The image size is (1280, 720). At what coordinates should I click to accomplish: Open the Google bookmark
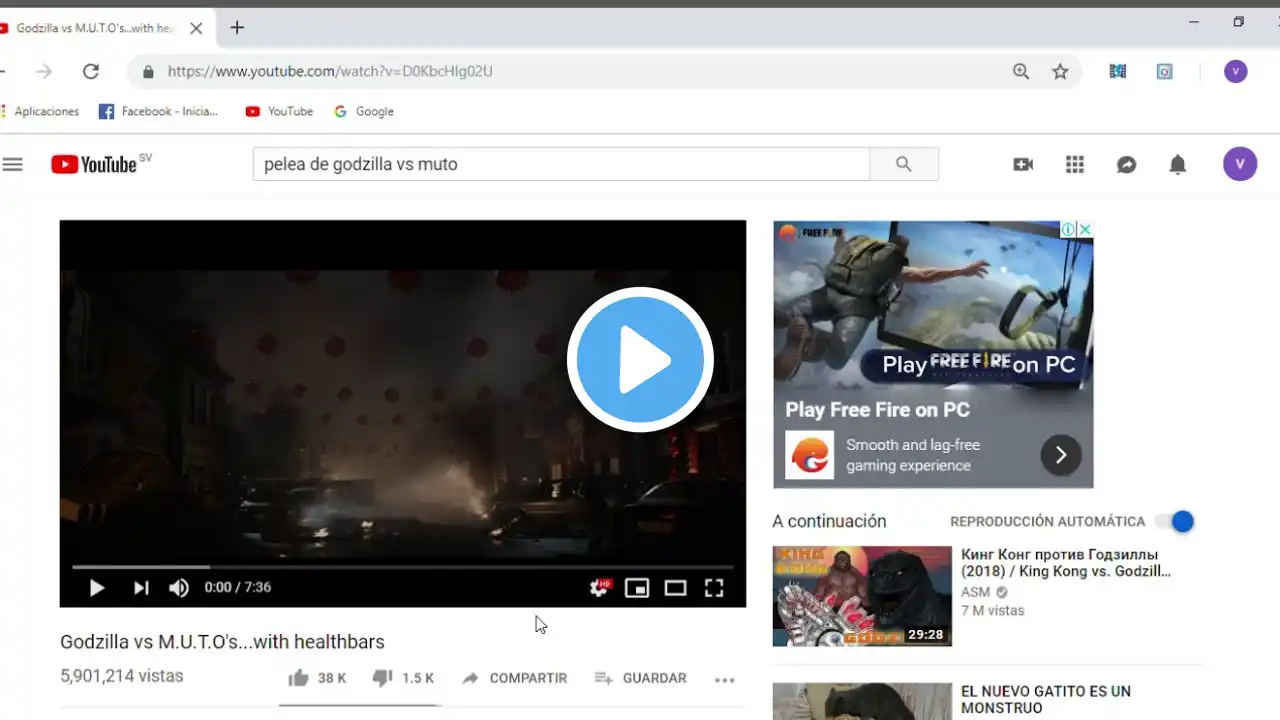pos(364,111)
